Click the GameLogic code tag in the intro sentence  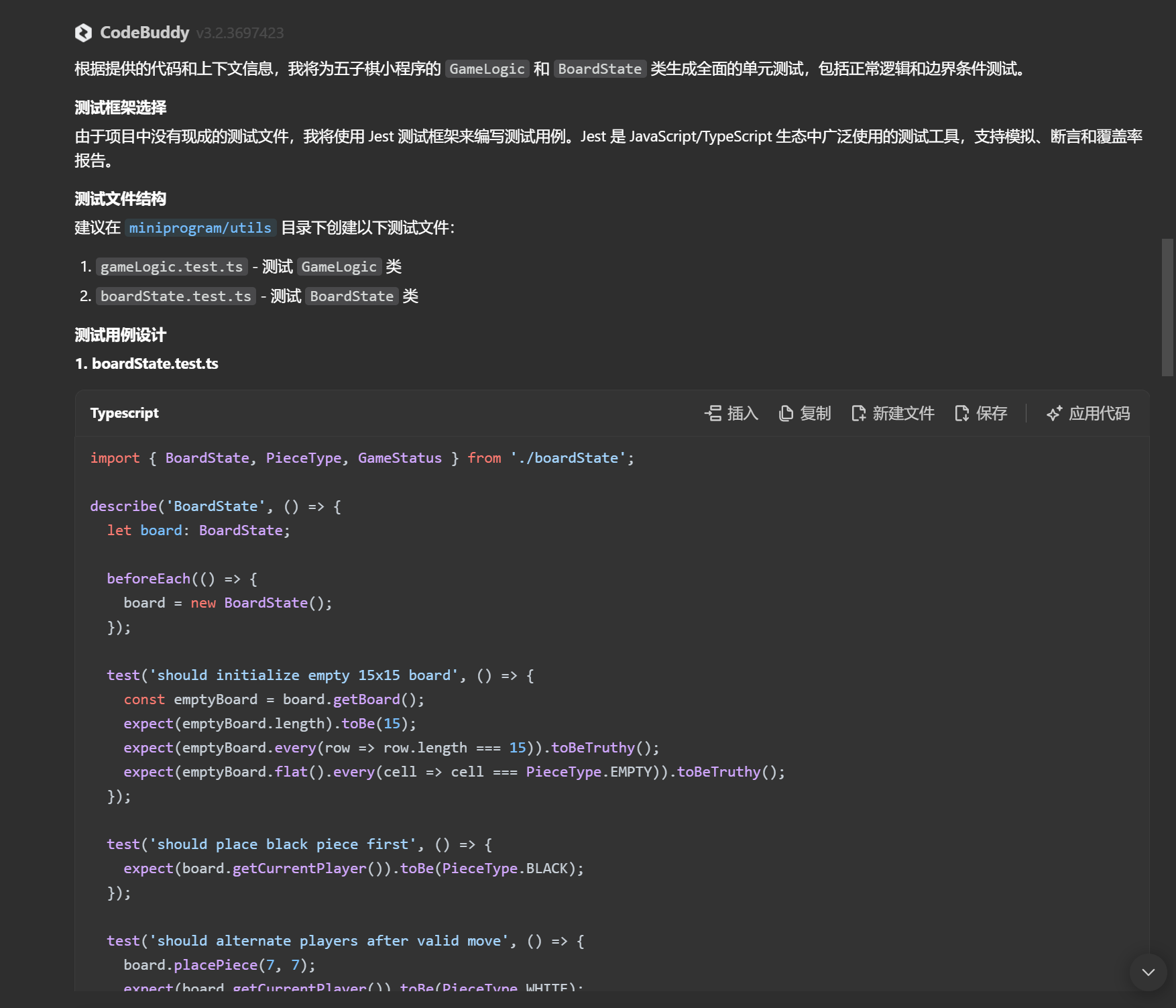pos(487,69)
